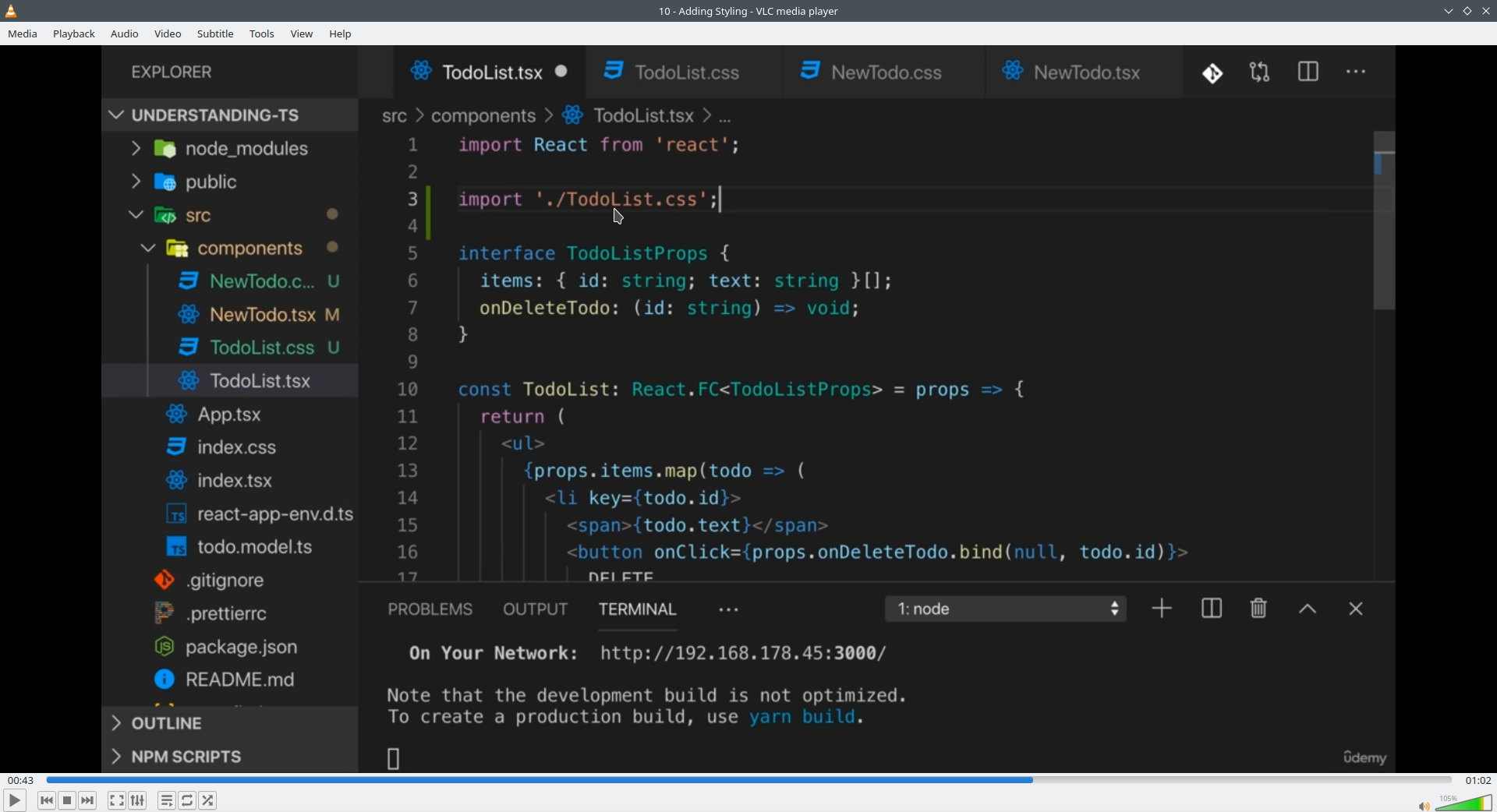The height and width of the screenshot is (812, 1497).
Task: Open TodoList.css file in explorer
Action: tap(230, 348)
